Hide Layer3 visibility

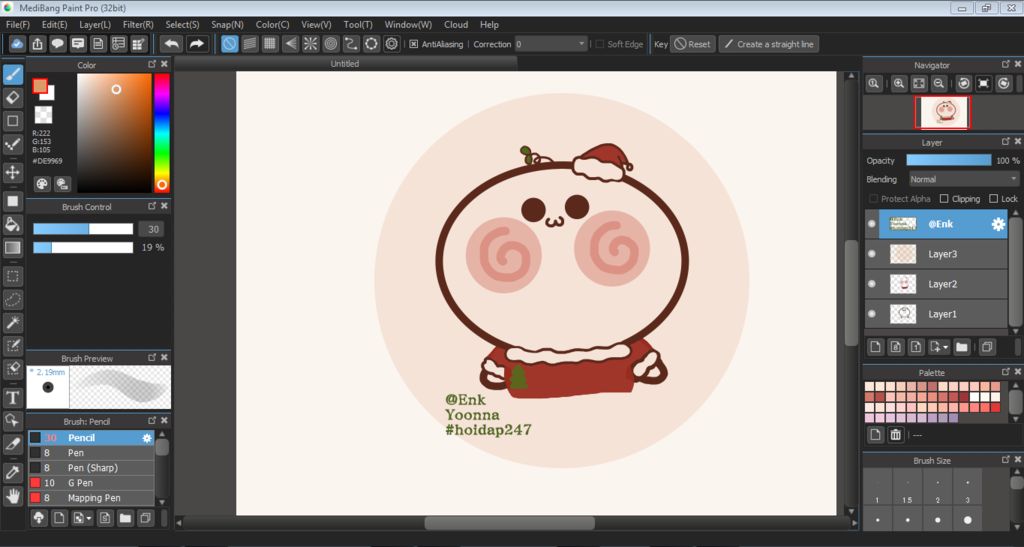pyautogui.click(x=872, y=254)
